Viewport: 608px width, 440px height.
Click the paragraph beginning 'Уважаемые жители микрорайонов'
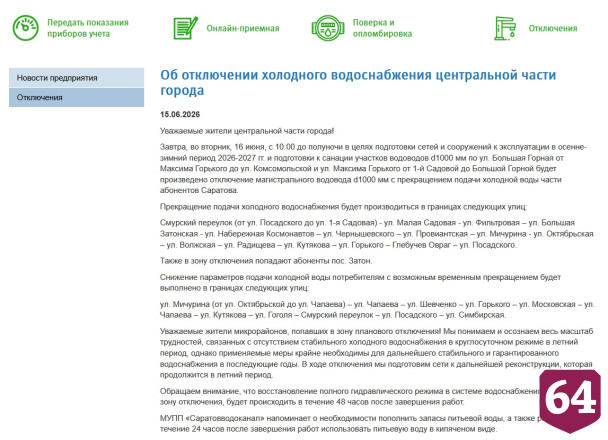pos(376,353)
